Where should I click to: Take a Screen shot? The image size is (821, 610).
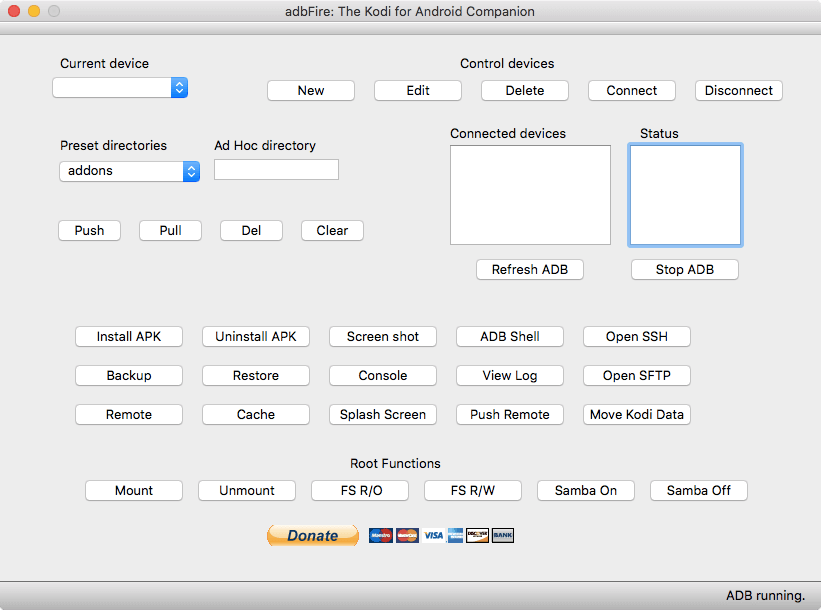click(x=383, y=337)
